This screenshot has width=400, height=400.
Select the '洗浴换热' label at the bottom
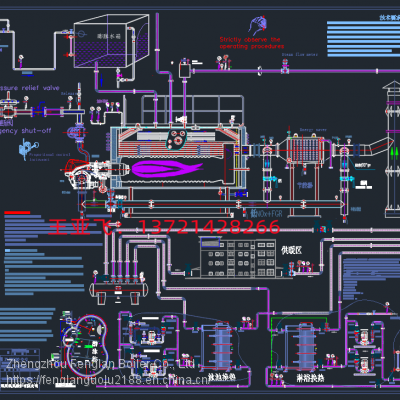[x=222, y=377]
